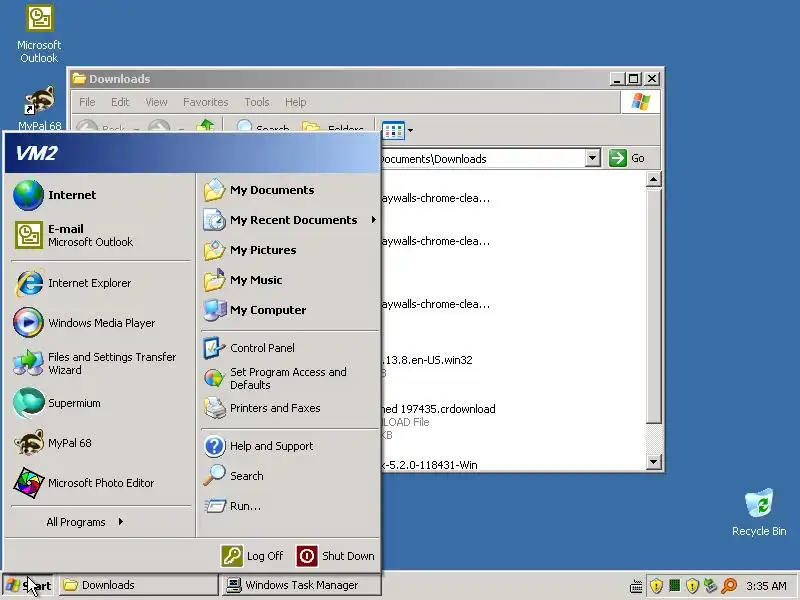Expand All Programs menu

point(85,522)
